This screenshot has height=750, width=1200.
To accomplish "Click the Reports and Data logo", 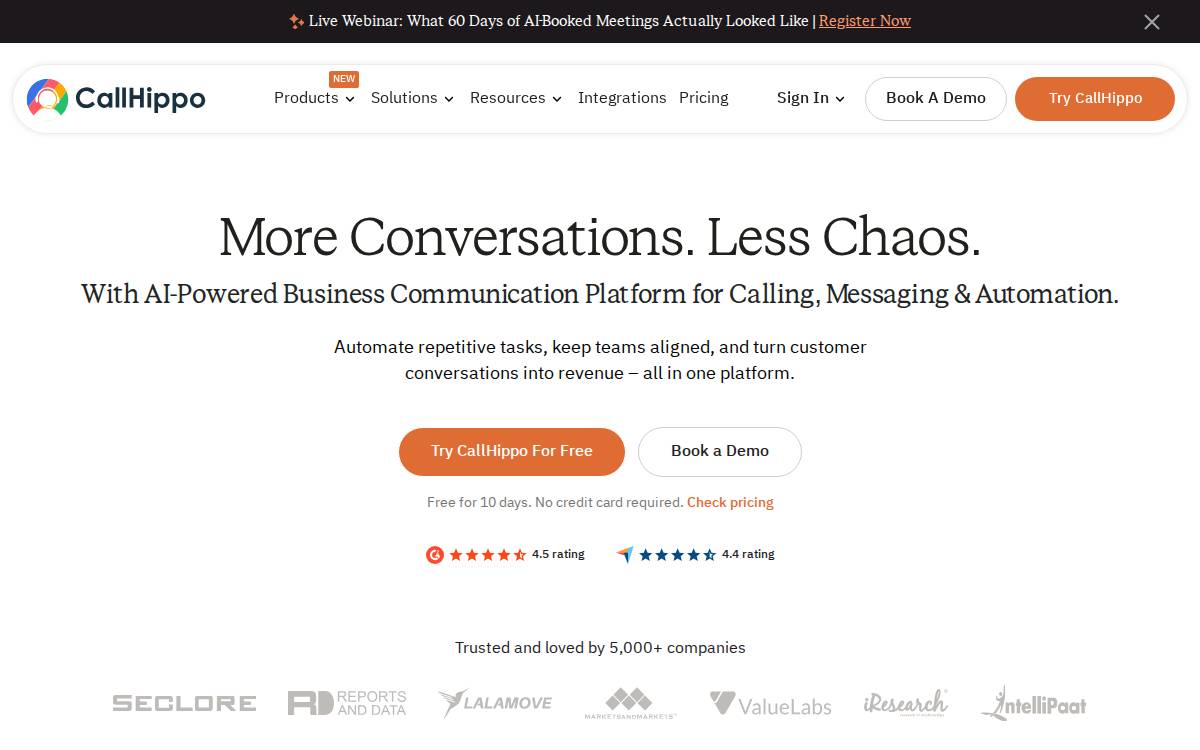I will (x=347, y=703).
